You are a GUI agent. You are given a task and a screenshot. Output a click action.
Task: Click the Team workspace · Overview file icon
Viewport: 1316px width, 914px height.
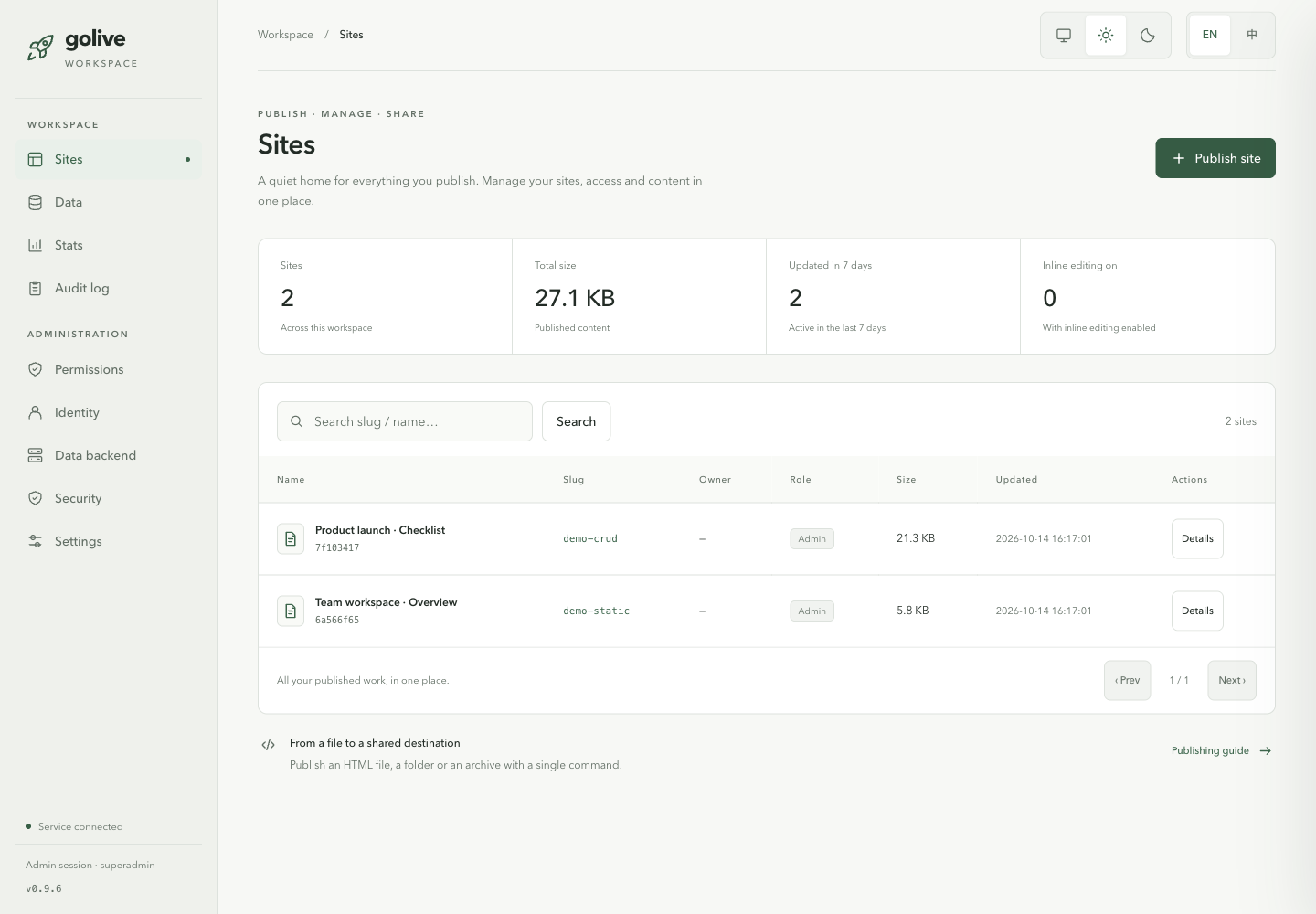(291, 611)
